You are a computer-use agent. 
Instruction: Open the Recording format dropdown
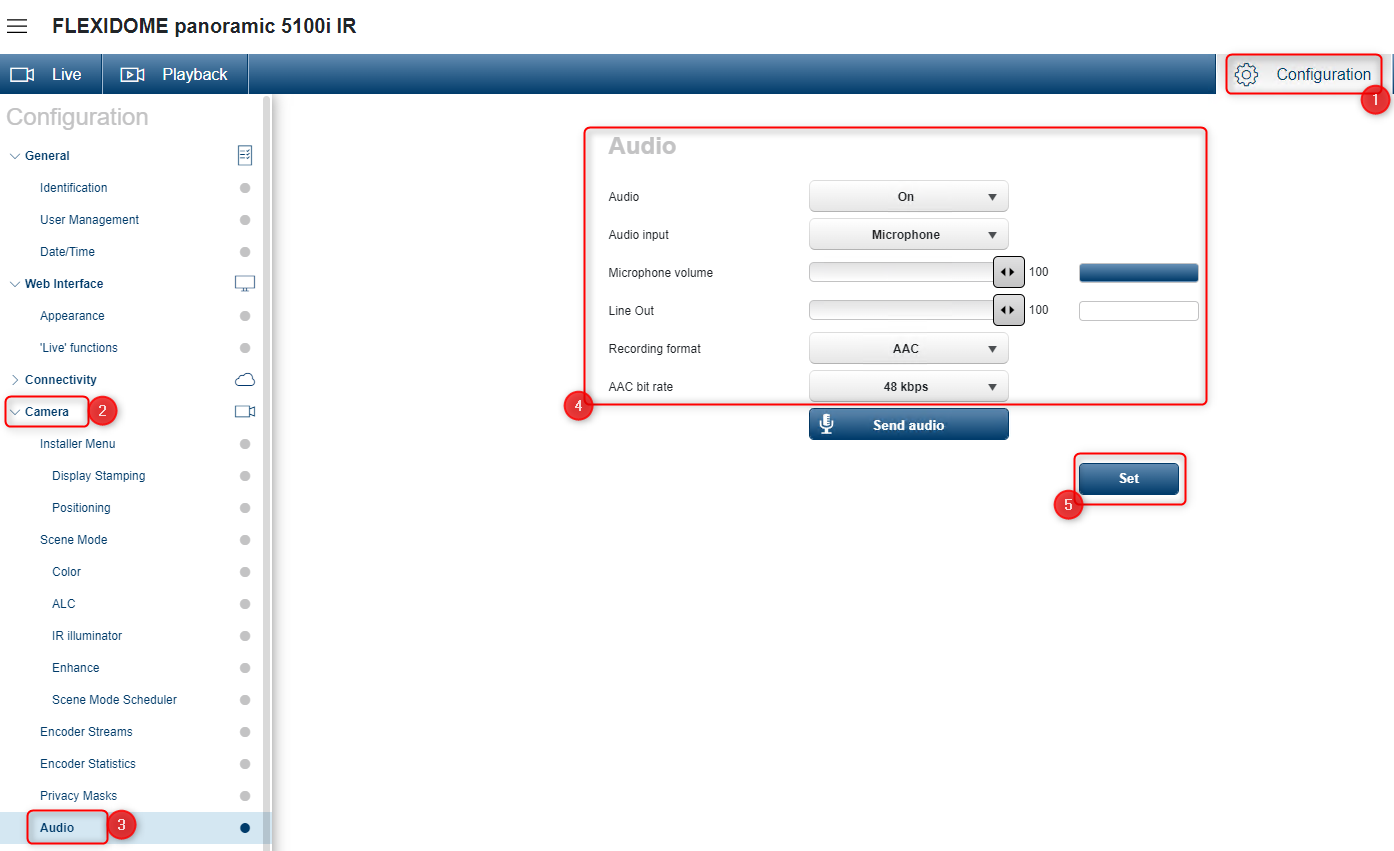coord(908,348)
